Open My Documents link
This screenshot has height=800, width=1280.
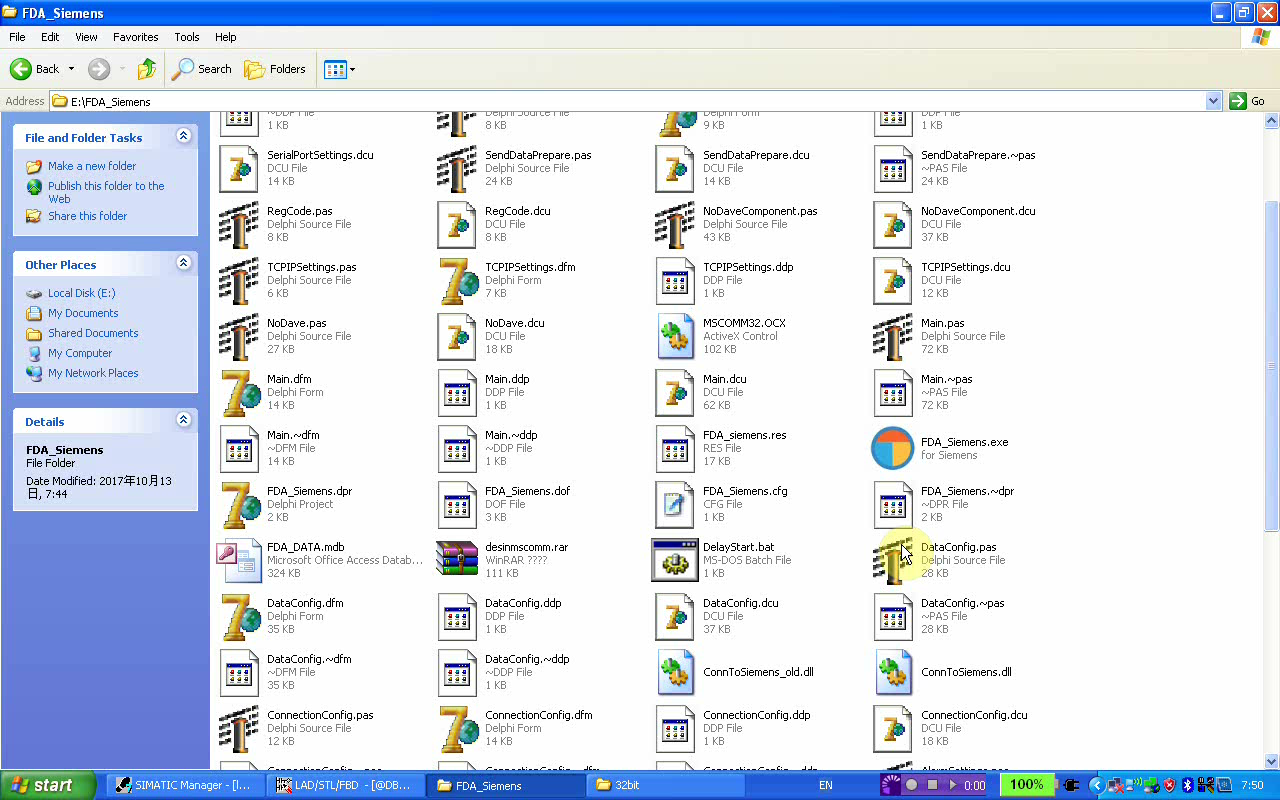(83, 313)
